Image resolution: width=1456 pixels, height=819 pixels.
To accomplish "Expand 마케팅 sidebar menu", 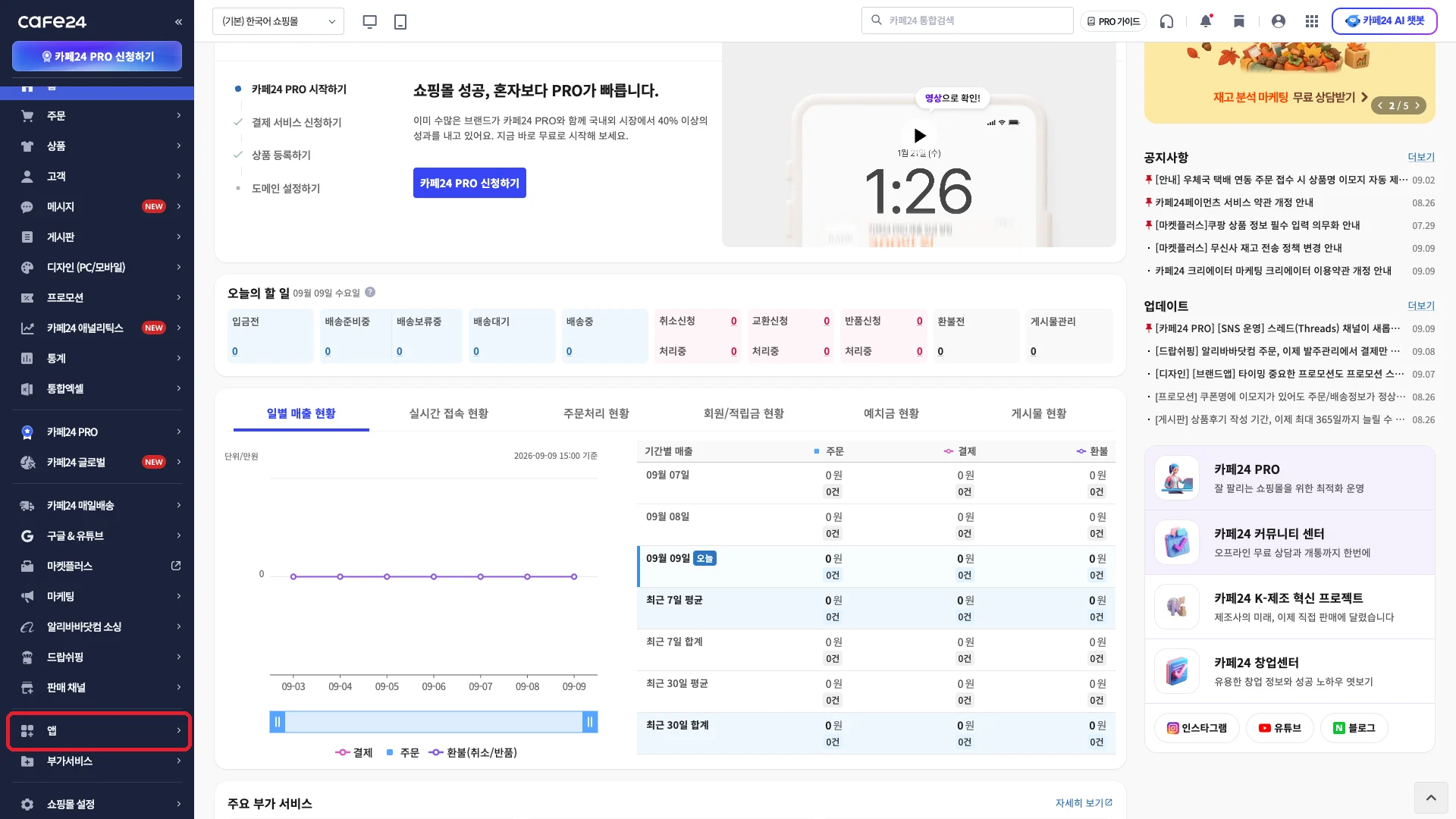I will pyautogui.click(x=97, y=597).
